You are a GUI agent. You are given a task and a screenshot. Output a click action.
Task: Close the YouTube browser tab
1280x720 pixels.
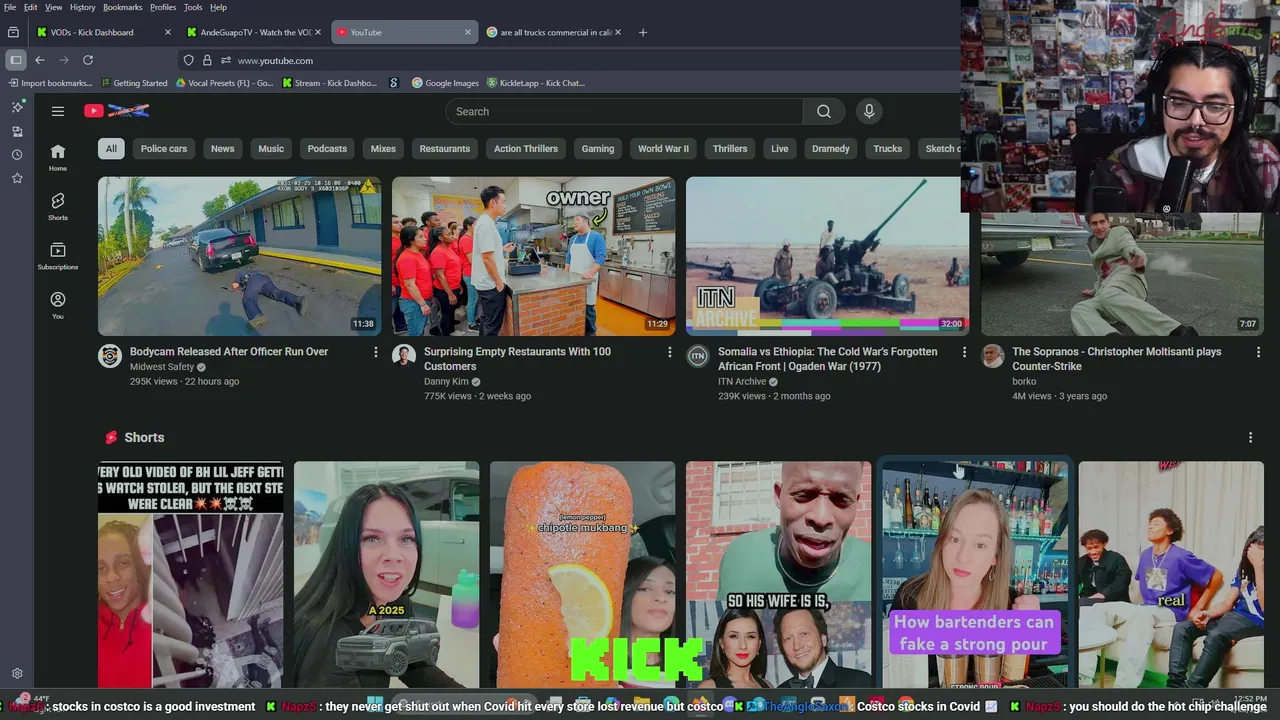[467, 32]
